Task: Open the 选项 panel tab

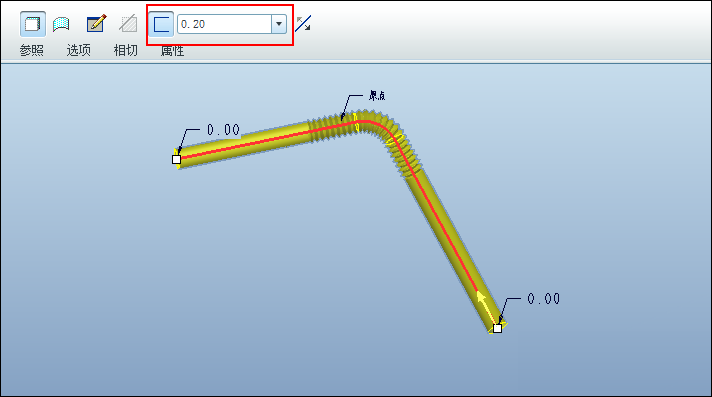Action: pos(79,50)
